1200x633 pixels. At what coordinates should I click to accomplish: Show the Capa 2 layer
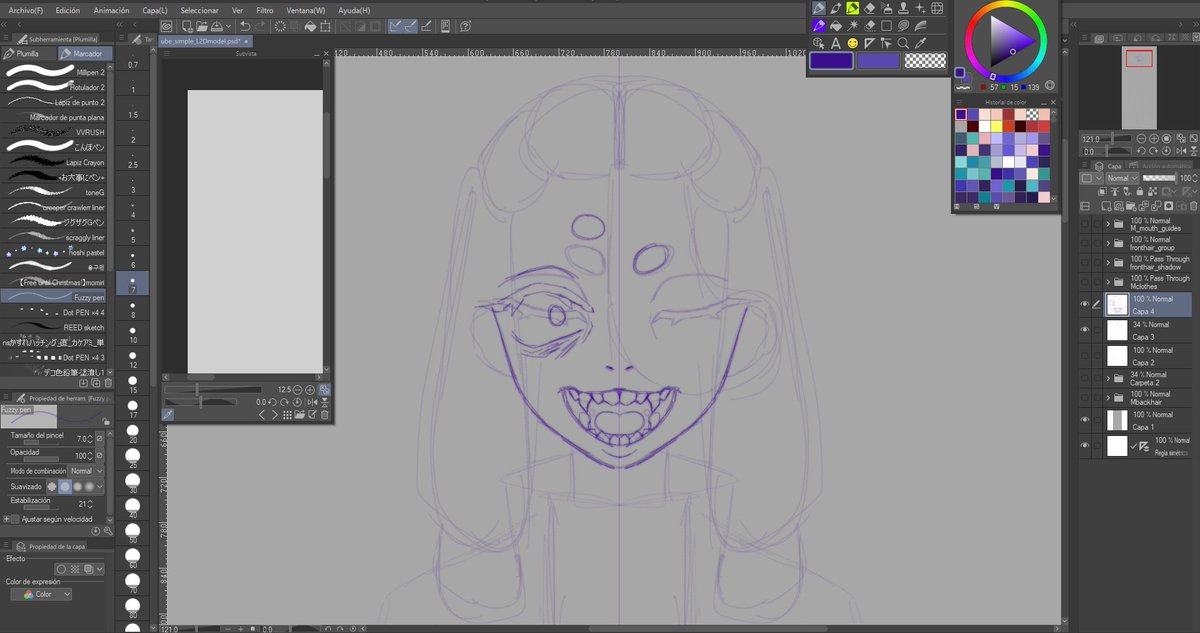point(1085,356)
